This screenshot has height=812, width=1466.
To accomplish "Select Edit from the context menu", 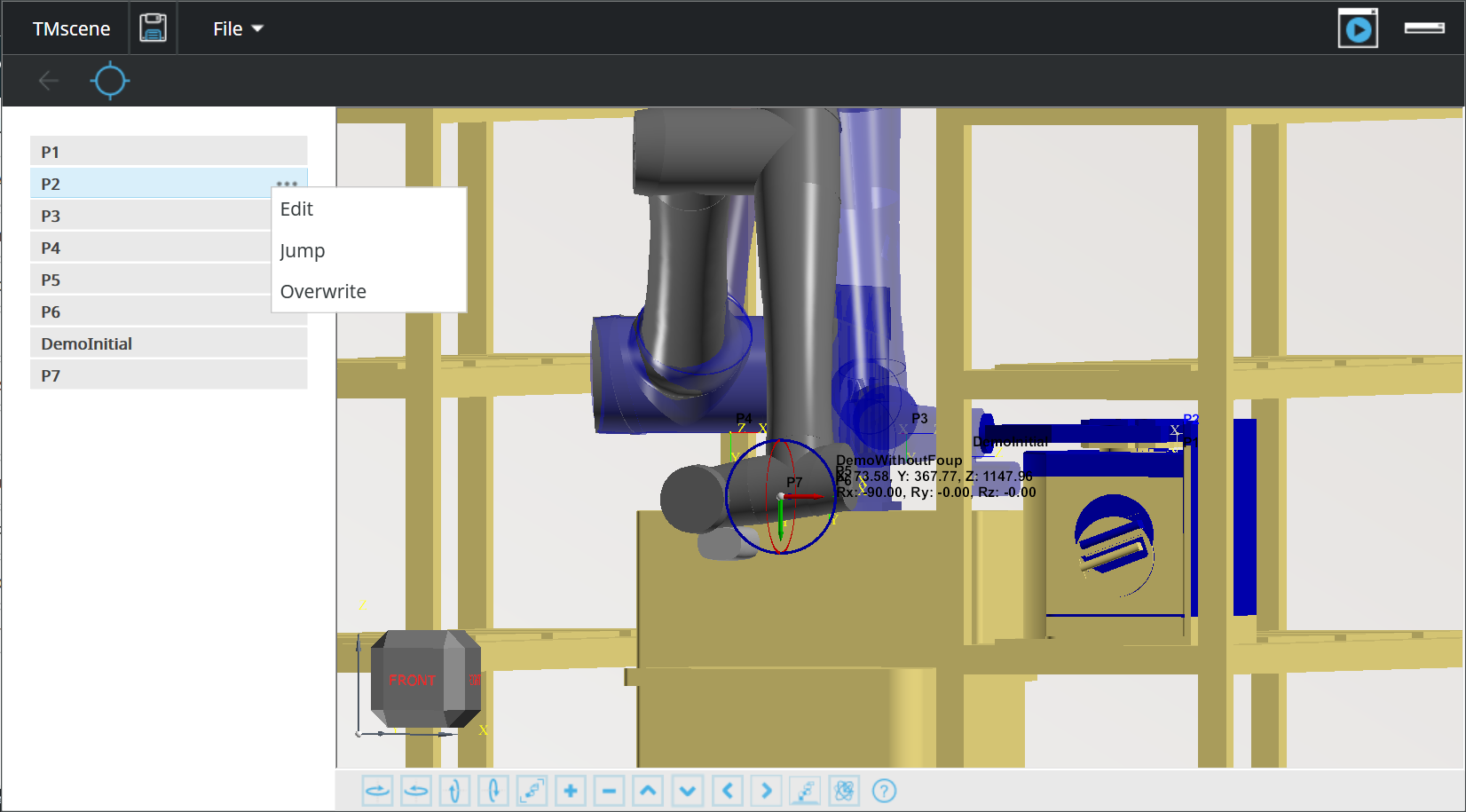I will click(297, 209).
